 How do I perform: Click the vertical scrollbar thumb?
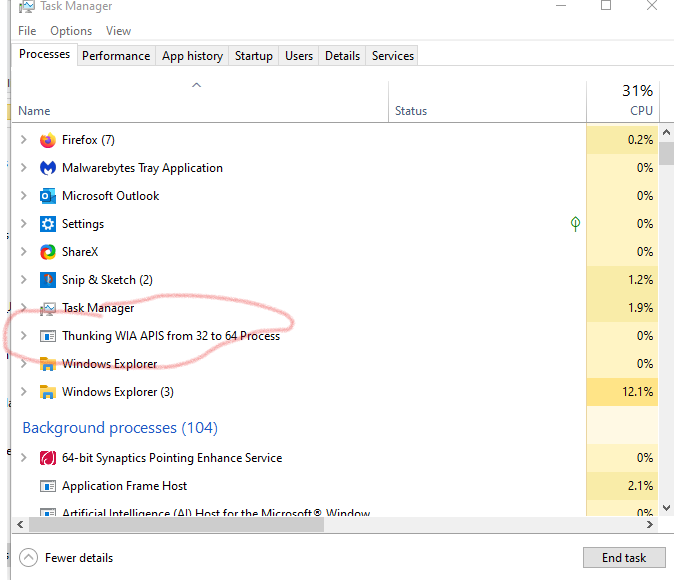pos(666,153)
